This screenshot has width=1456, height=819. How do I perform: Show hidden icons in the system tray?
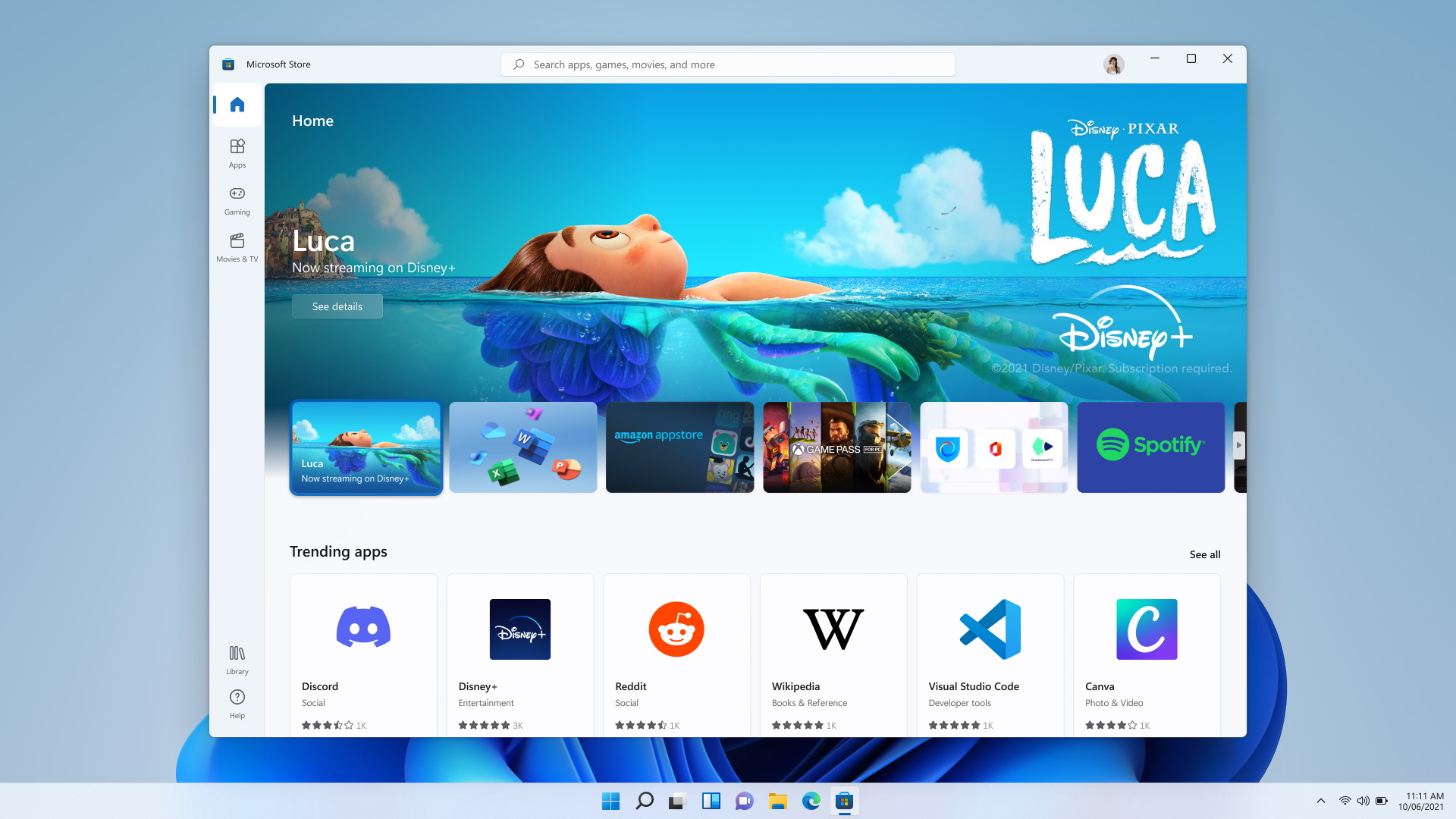(1320, 801)
